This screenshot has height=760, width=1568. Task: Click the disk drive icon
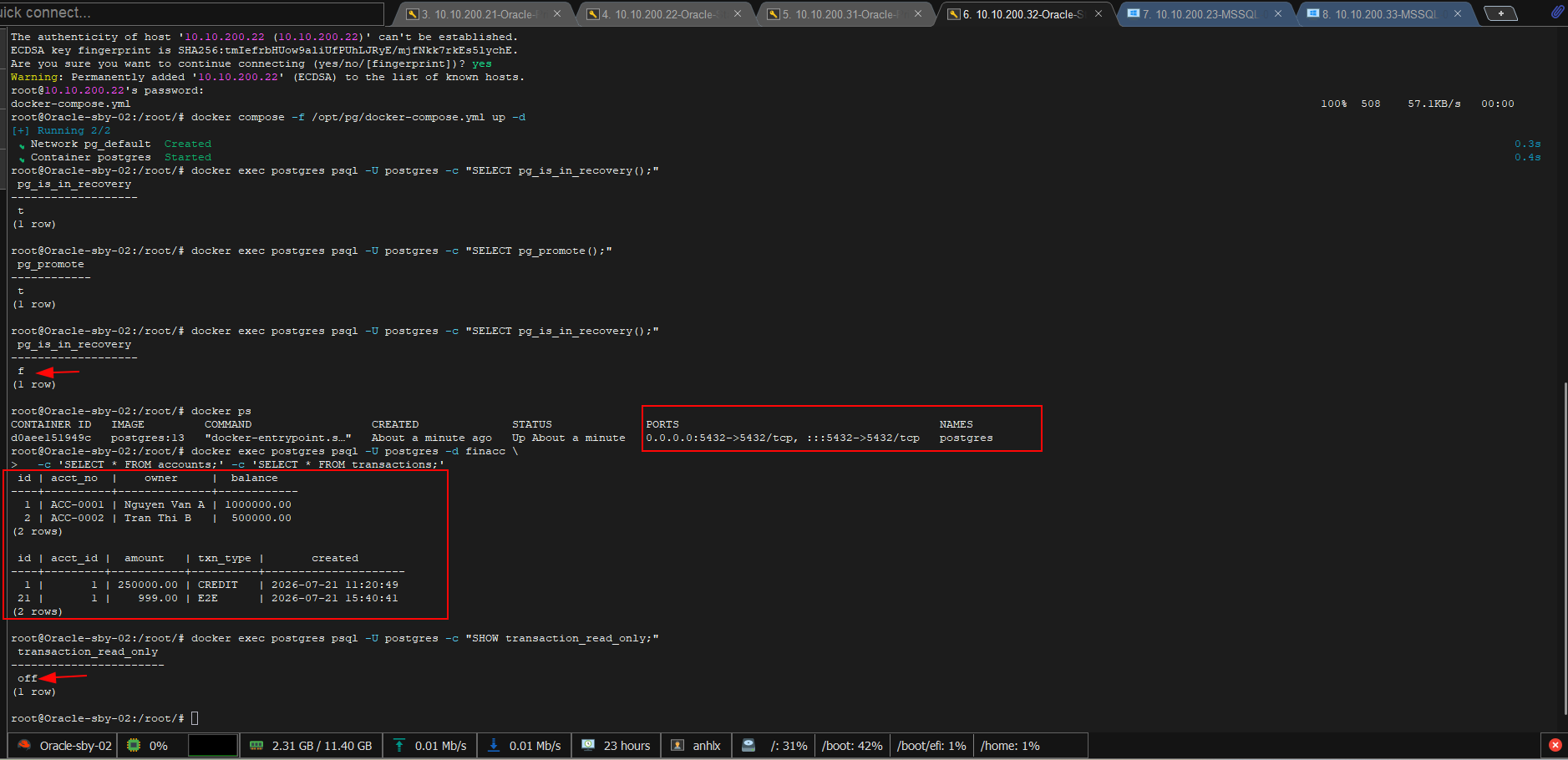(x=748, y=745)
